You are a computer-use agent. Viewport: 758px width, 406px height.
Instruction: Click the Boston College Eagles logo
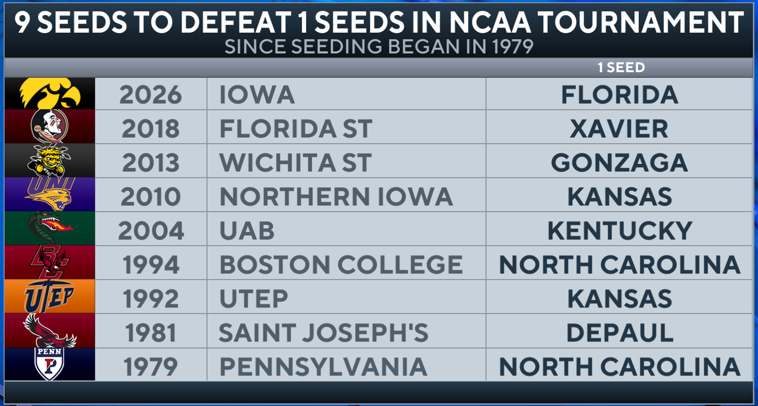coord(53,264)
